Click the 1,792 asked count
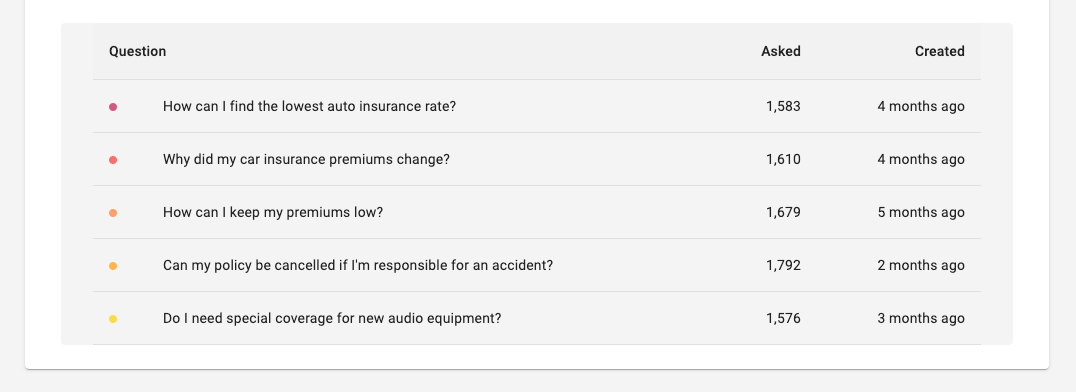The width and height of the screenshot is (1076, 392). pos(784,265)
